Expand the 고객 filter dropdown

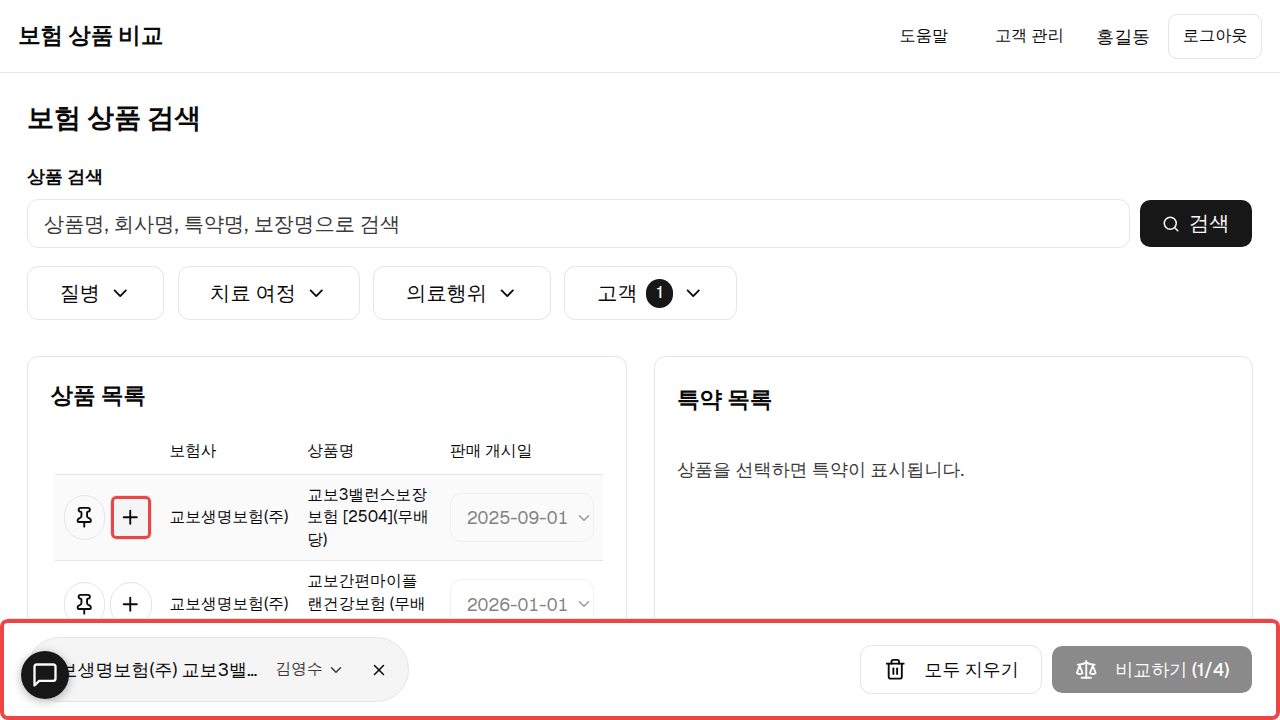tap(650, 293)
